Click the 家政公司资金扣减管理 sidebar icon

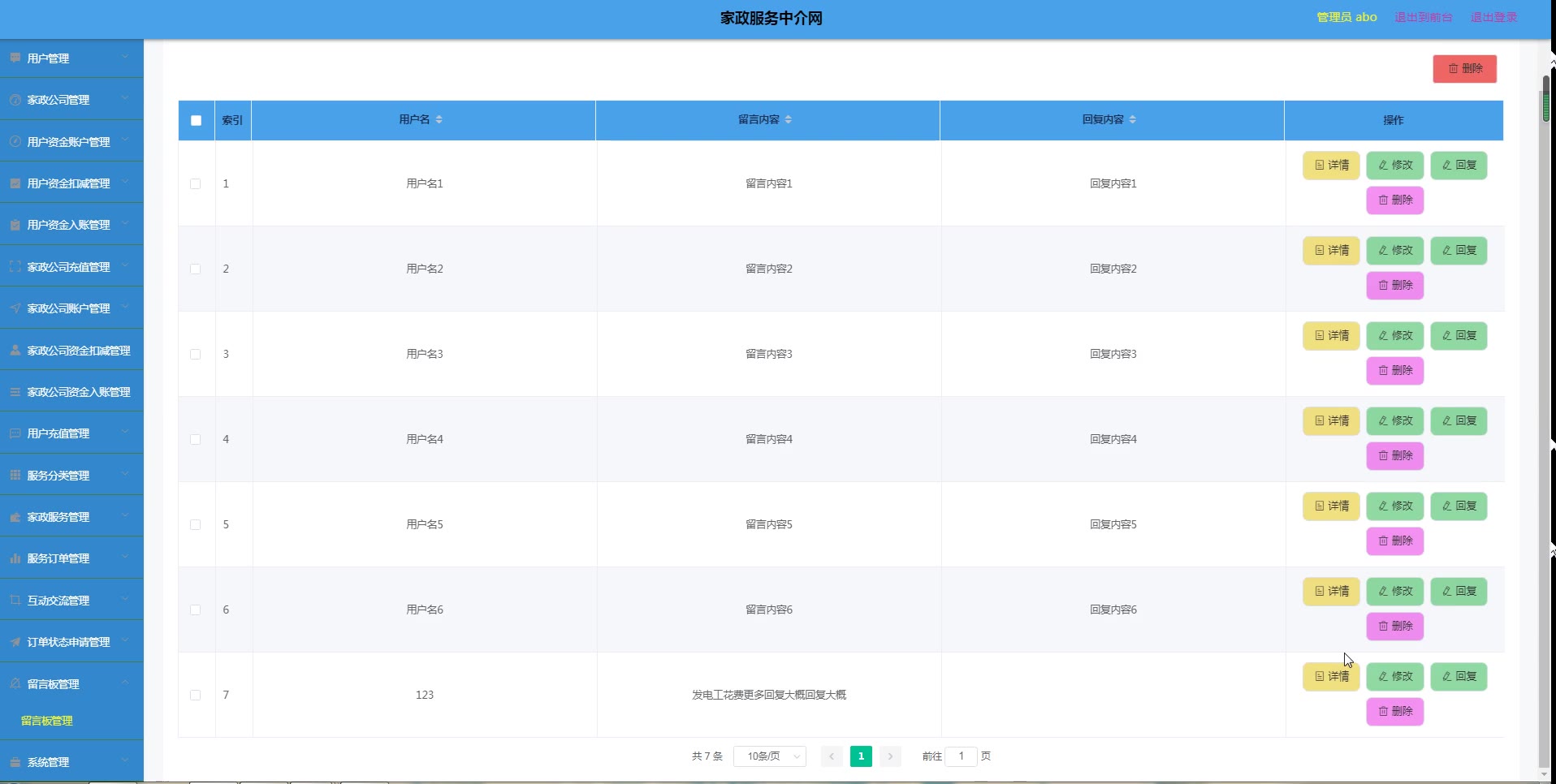point(15,350)
